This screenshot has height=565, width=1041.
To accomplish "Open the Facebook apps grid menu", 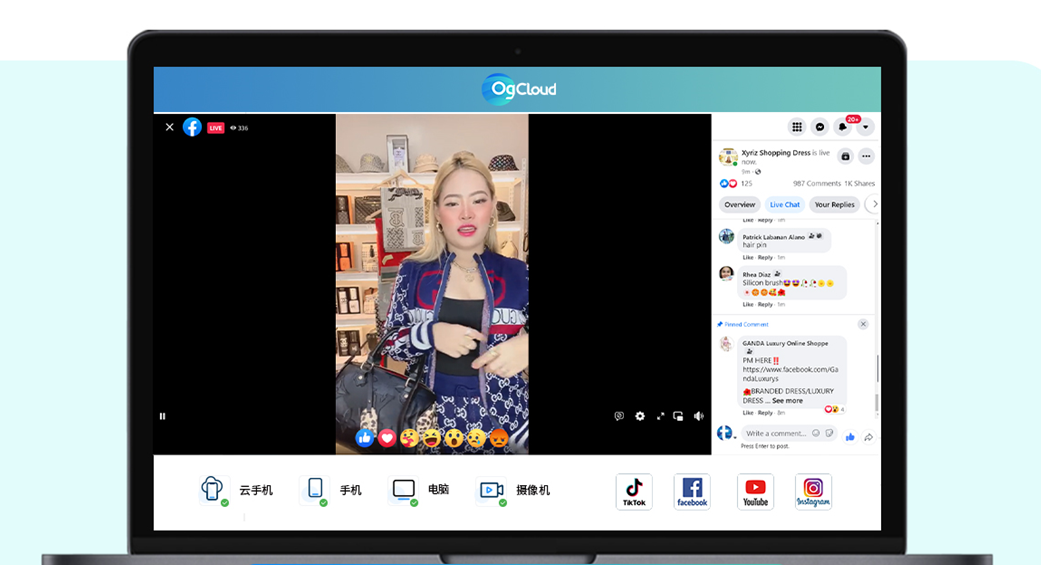I will pyautogui.click(x=797, y=127).
